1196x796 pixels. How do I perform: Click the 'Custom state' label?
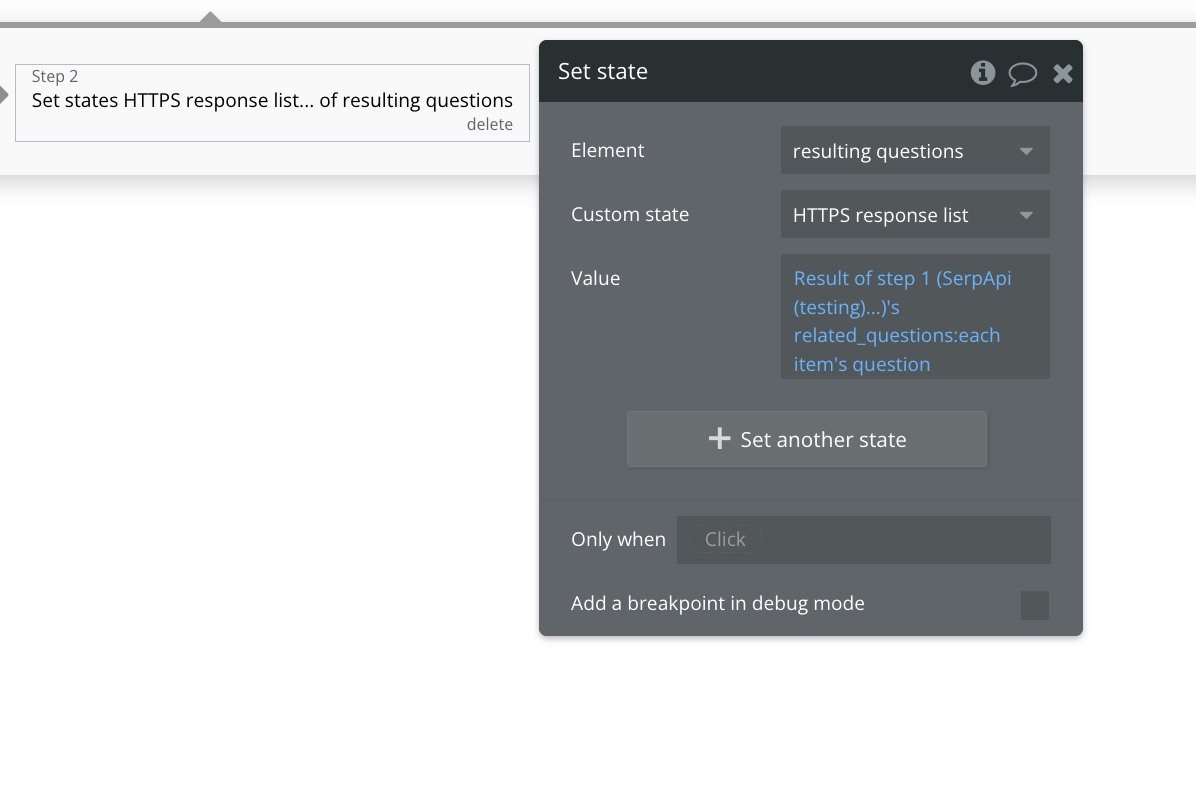point(629,214)
